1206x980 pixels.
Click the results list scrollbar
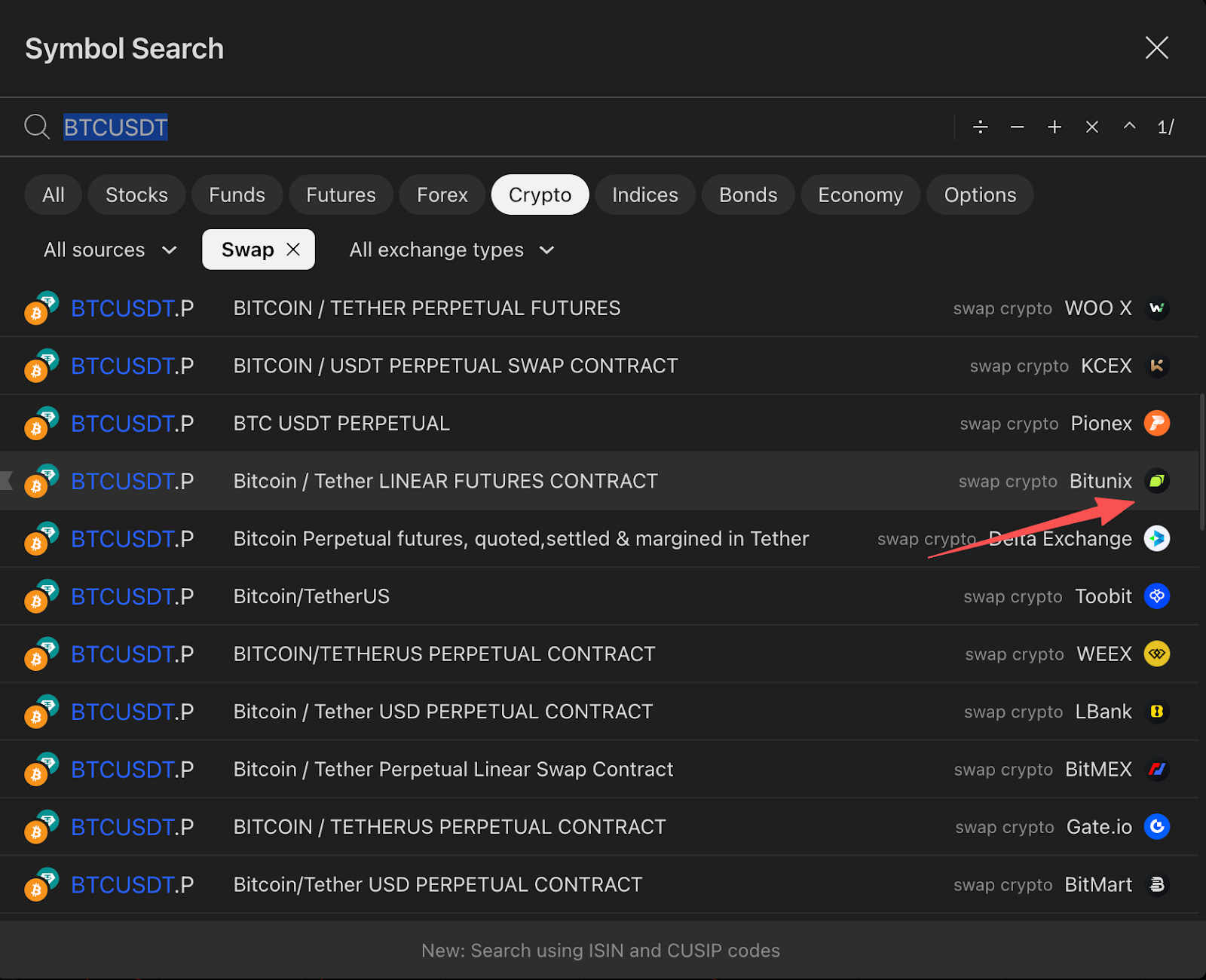[x=1201, y=461]
